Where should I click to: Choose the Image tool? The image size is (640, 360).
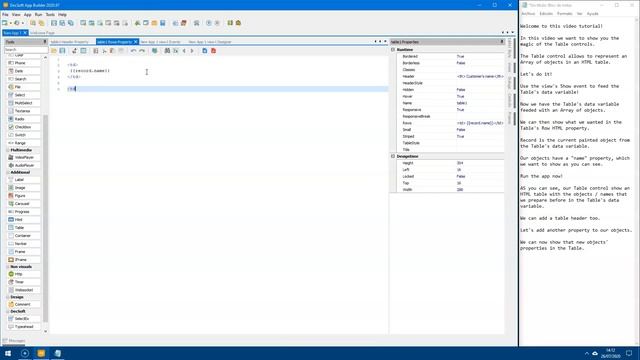pyautogui.click(x=24, y=188)
